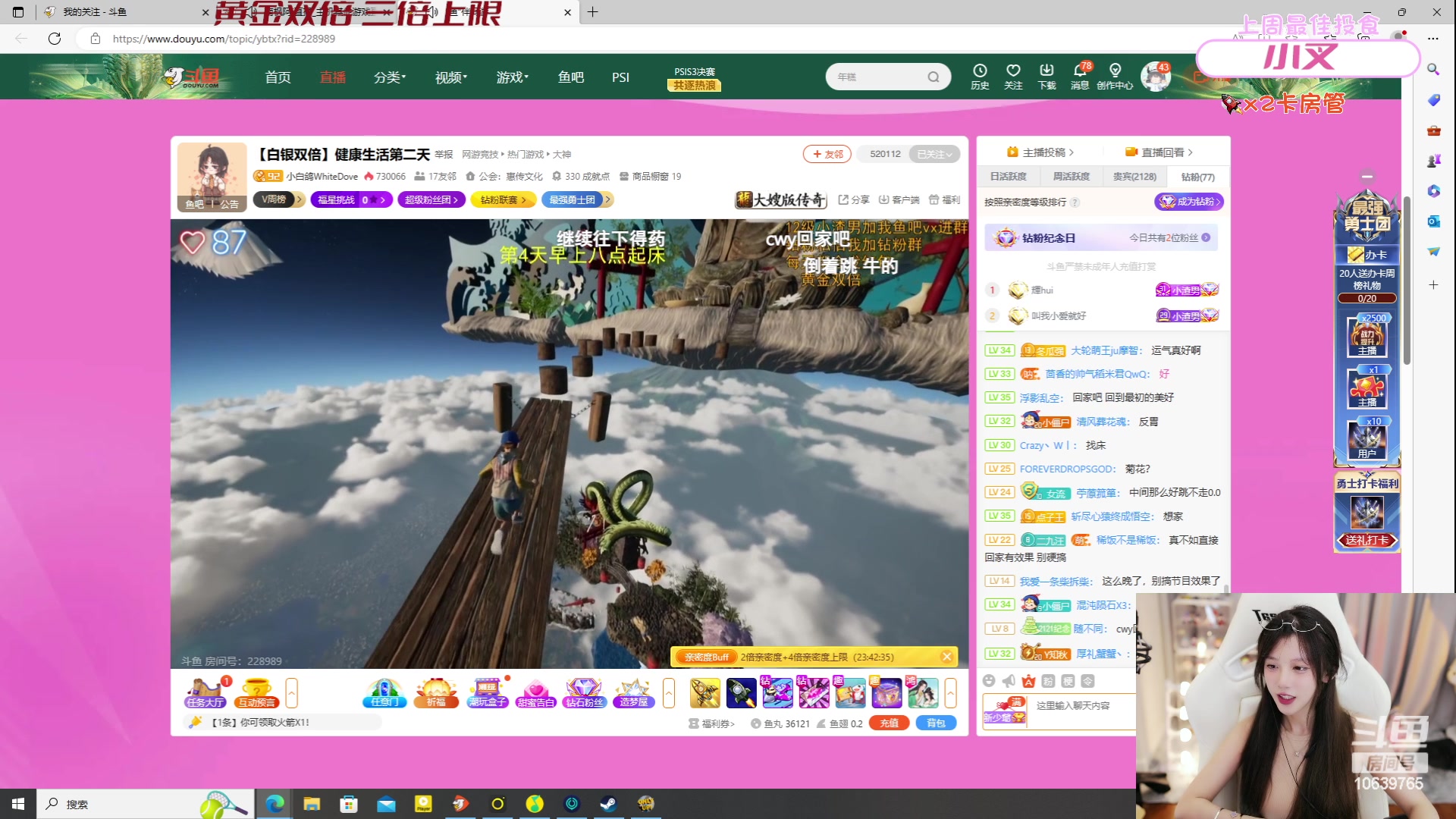Click the +友邻 button
1456x819 pixels.
827,154
